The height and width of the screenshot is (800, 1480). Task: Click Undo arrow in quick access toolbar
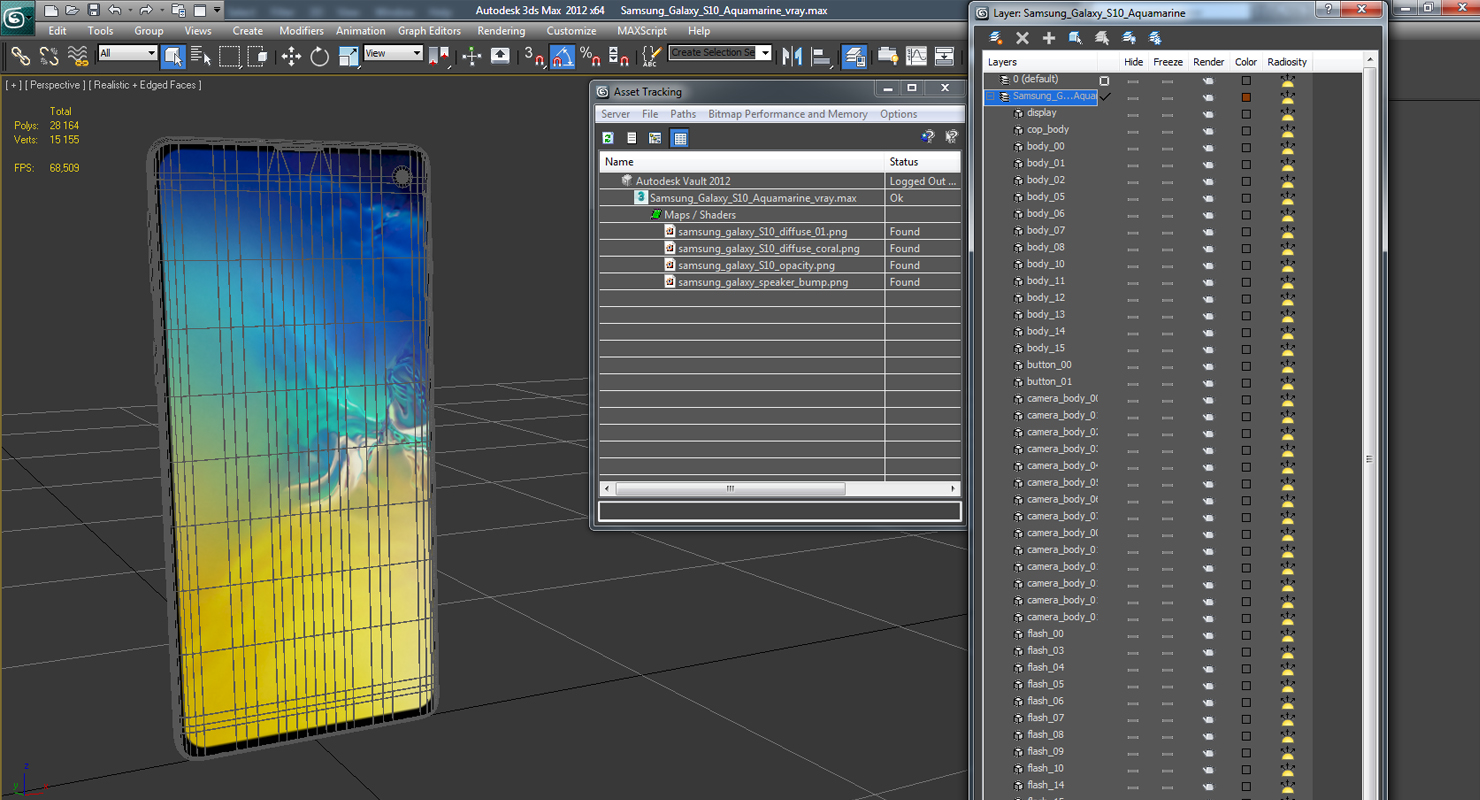coord(114,10)
